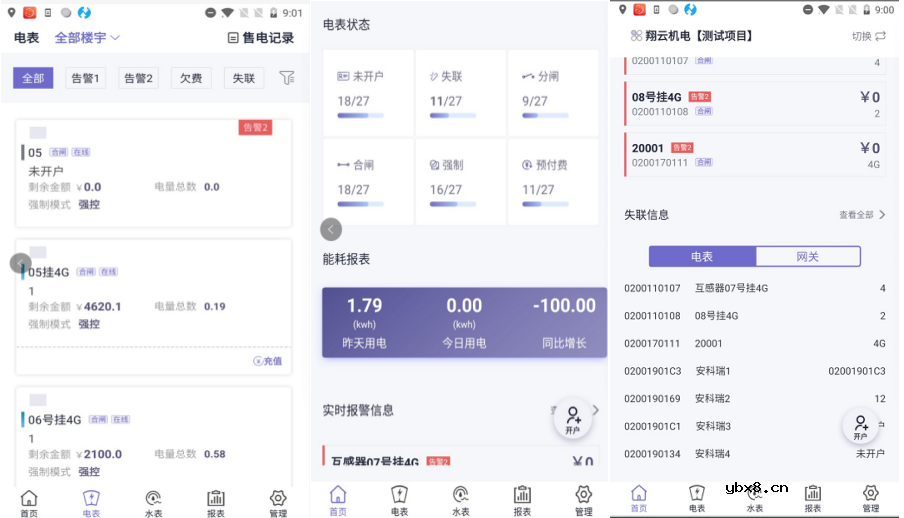Image resolution: width=904 pixels, height=518 pixels.
Task: Open 强制 16/27 status card
Action: (x=461, y=182)
